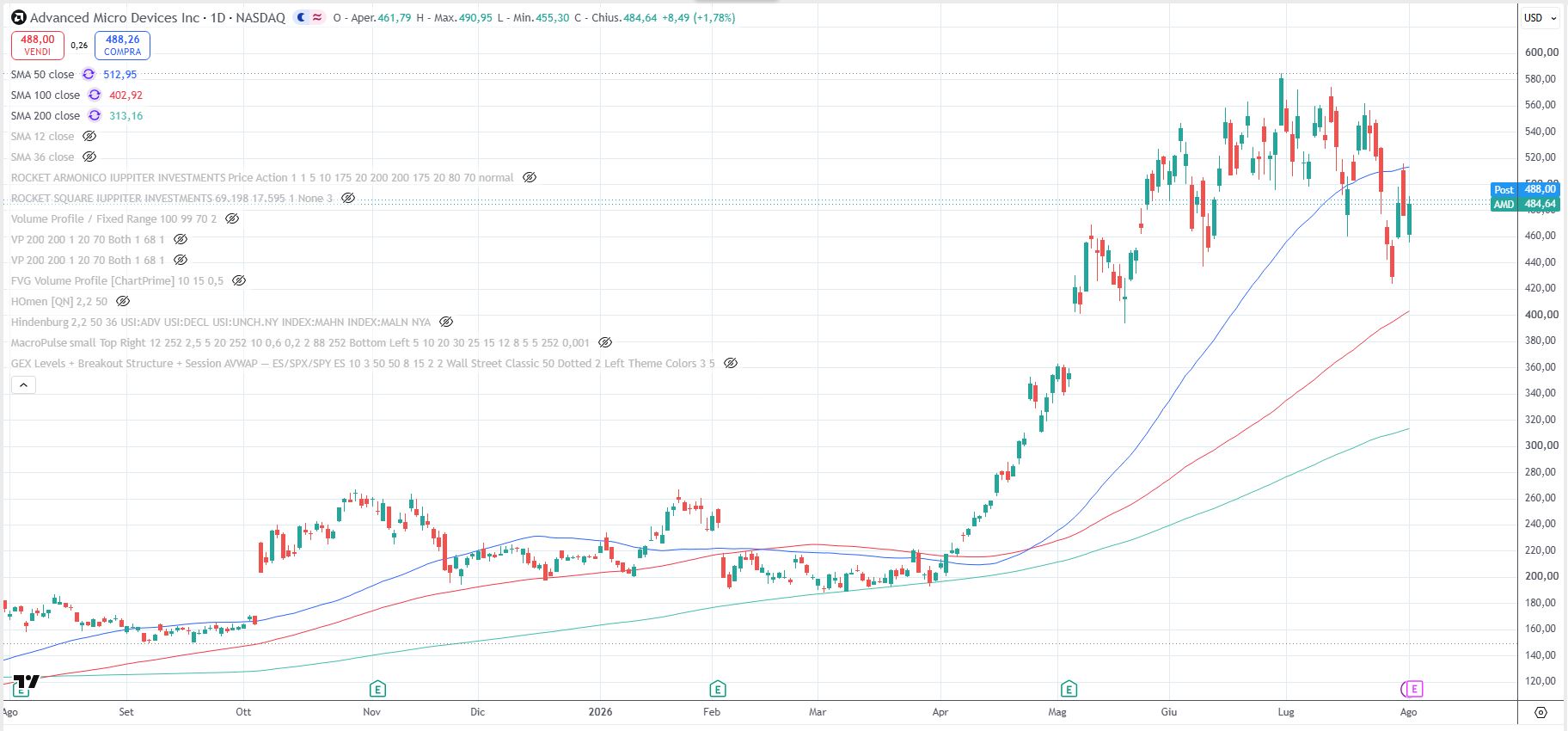Select the SMA 100 close legend label
The width and height of the screenshot is (1568, 731).
pyautogui.click(x=46, y=95)
